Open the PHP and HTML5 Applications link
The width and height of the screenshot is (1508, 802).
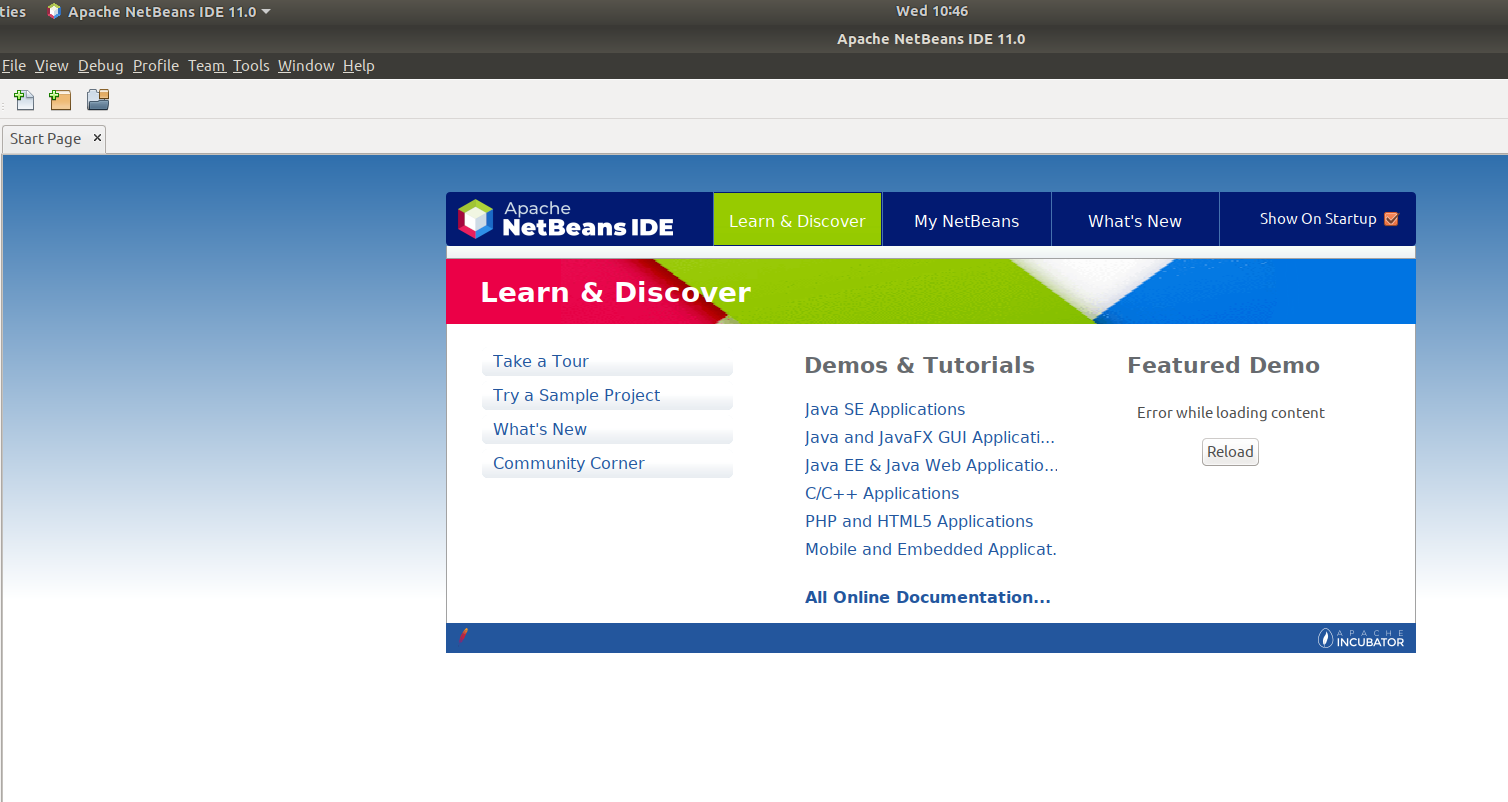(919, 521)
